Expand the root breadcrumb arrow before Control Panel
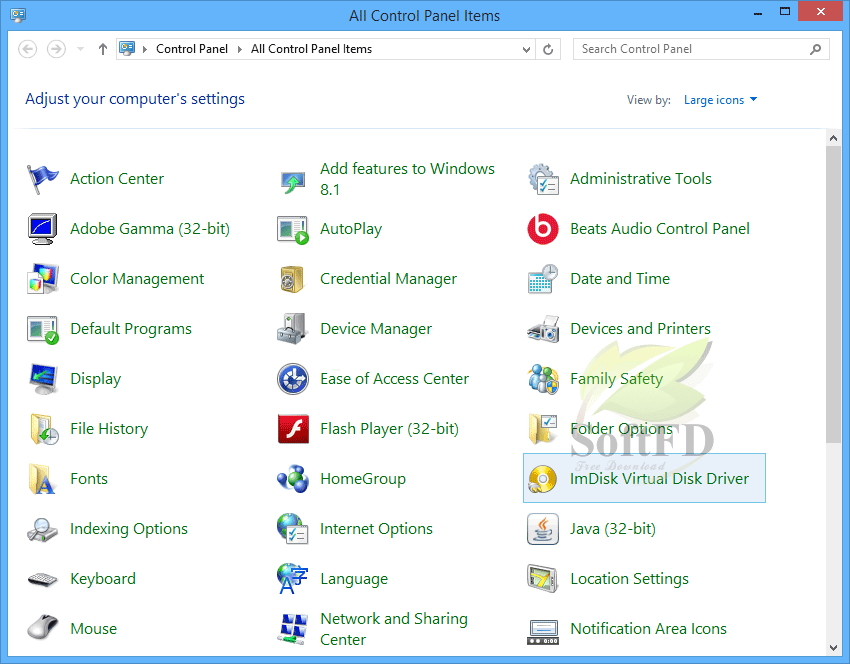Screen dimensions: 850x664 (x=145, y=49)
